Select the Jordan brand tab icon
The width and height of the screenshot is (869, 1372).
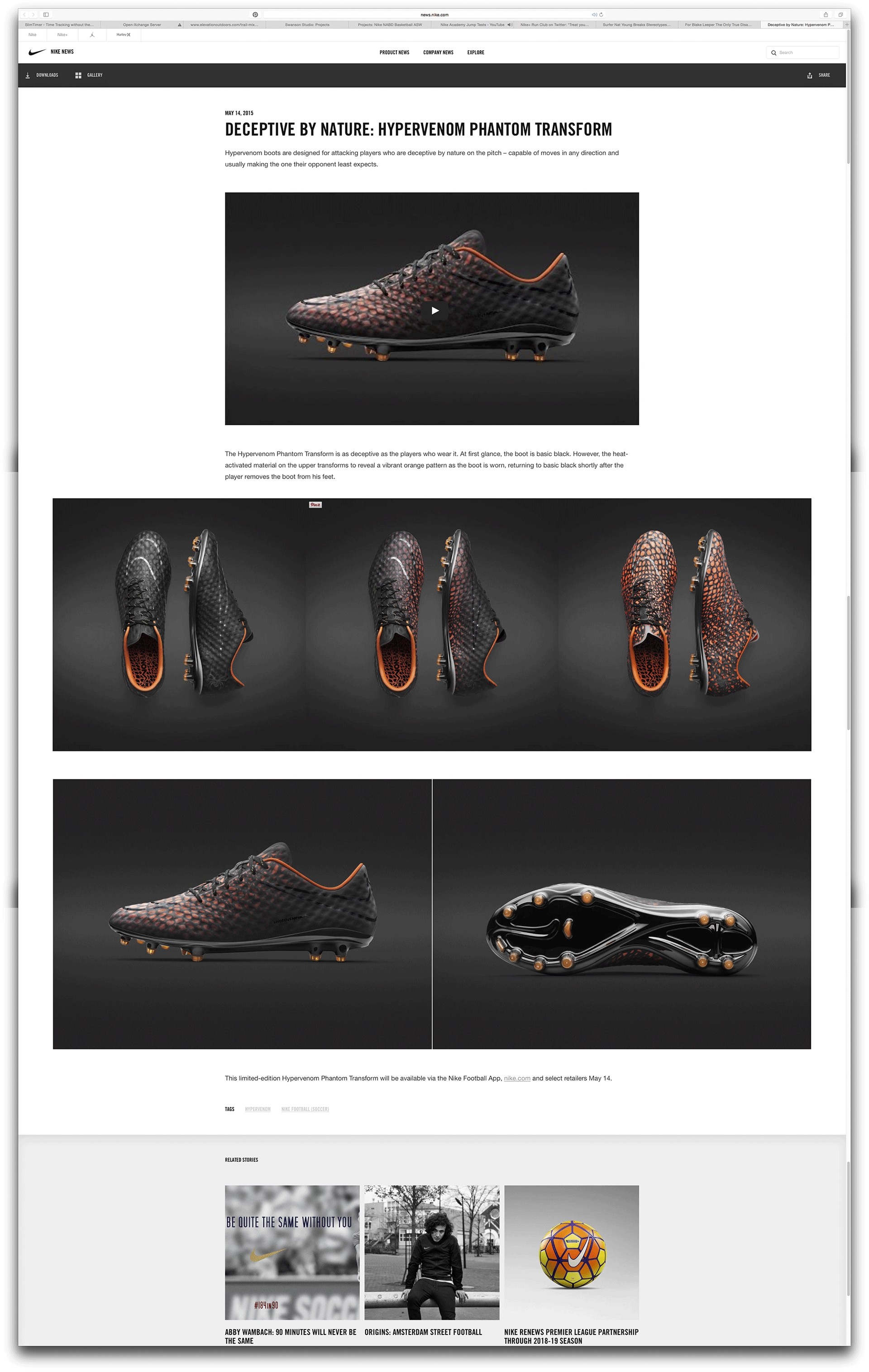[x=92, y=35]
